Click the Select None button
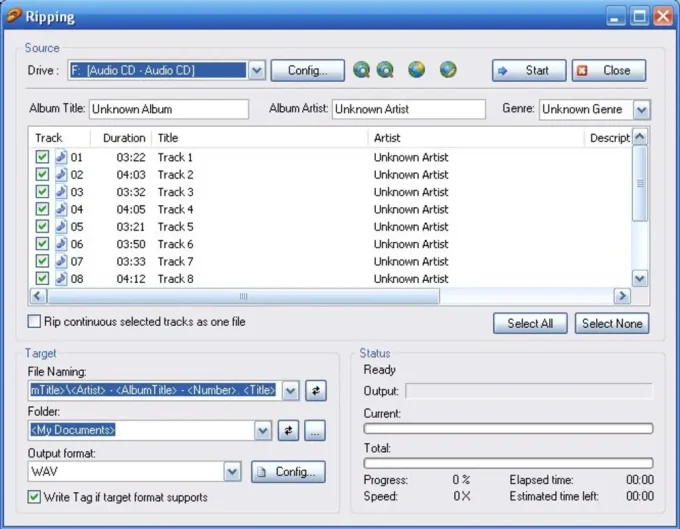This screenshot has height=529, width=680. coord(612,323)
